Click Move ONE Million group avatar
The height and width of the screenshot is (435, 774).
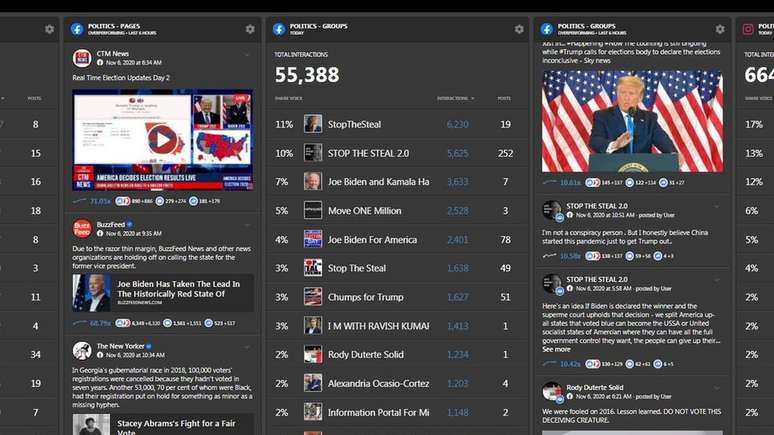coord(313,210)
